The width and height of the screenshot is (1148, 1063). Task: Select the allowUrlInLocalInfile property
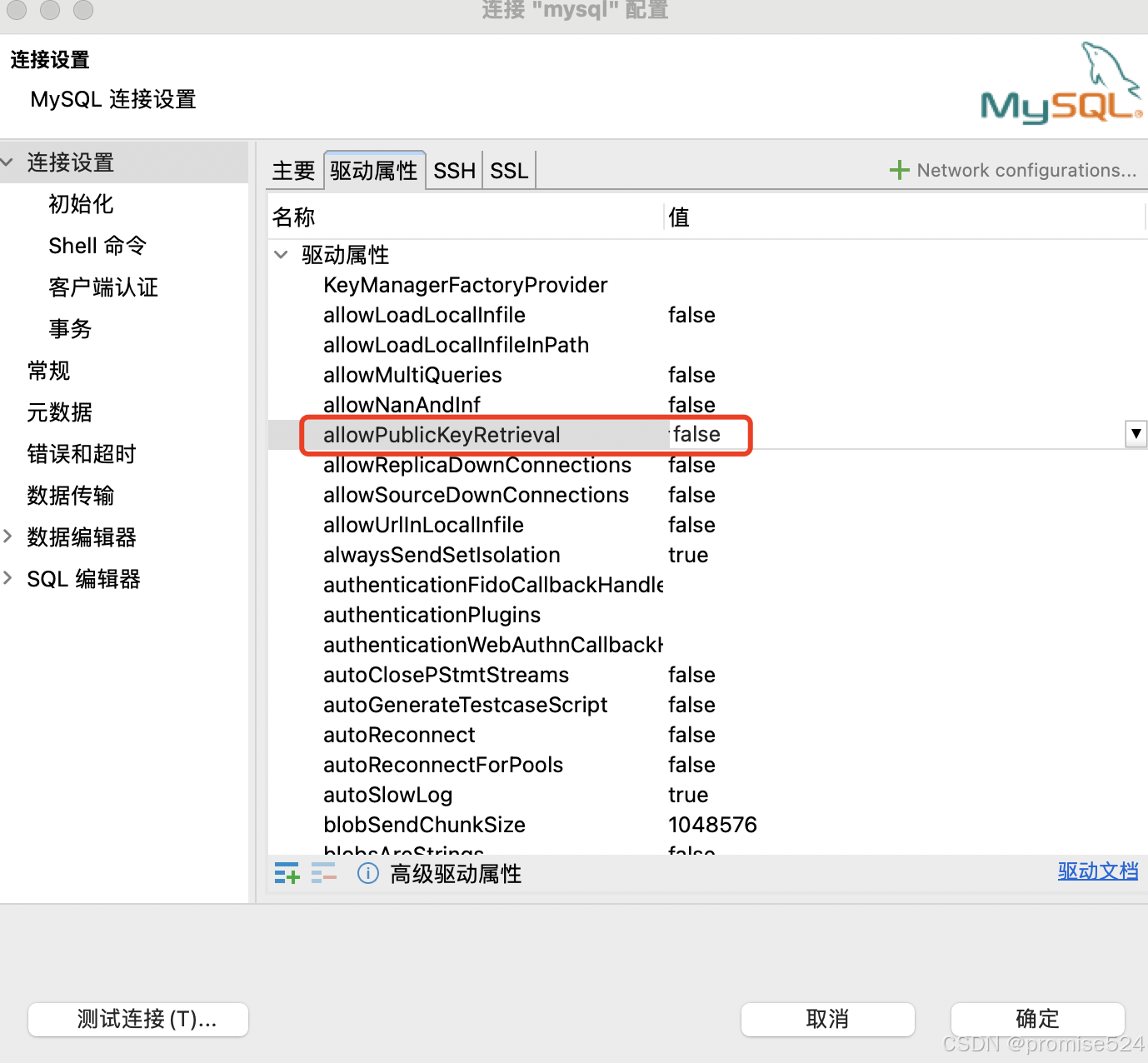point(423,525)
